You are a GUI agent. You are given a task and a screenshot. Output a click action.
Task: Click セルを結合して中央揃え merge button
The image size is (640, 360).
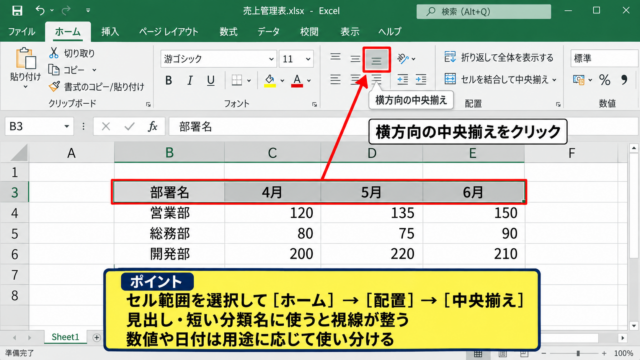click(x=496, y=79)
